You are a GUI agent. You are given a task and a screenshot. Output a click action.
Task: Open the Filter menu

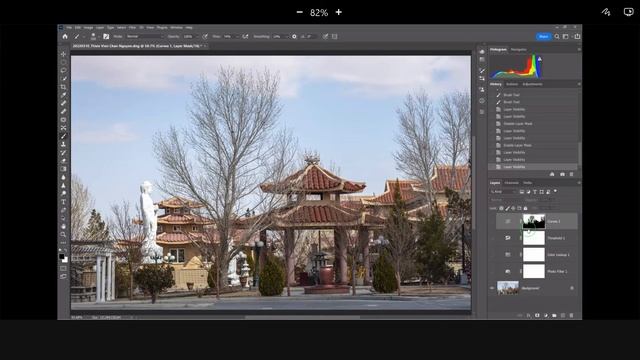[132, 28]
